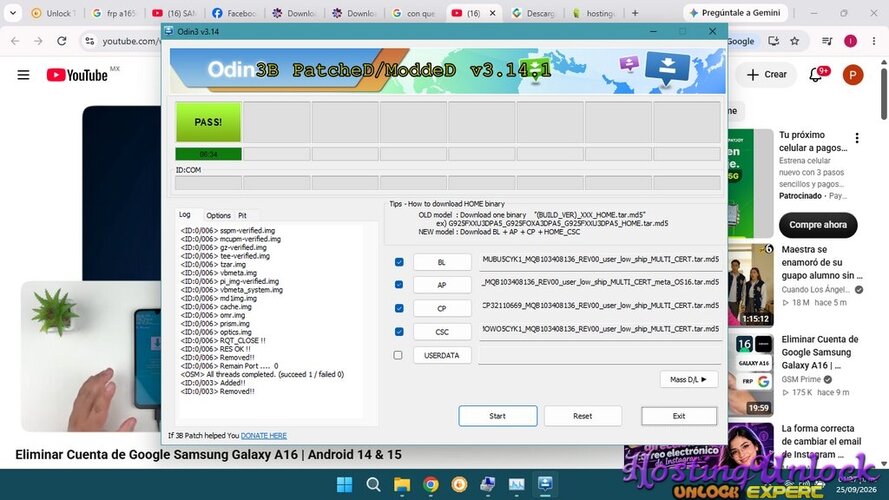Uncheck the CP file checkbox
Screen dimensions: 889x500
[x=399, y=308]
